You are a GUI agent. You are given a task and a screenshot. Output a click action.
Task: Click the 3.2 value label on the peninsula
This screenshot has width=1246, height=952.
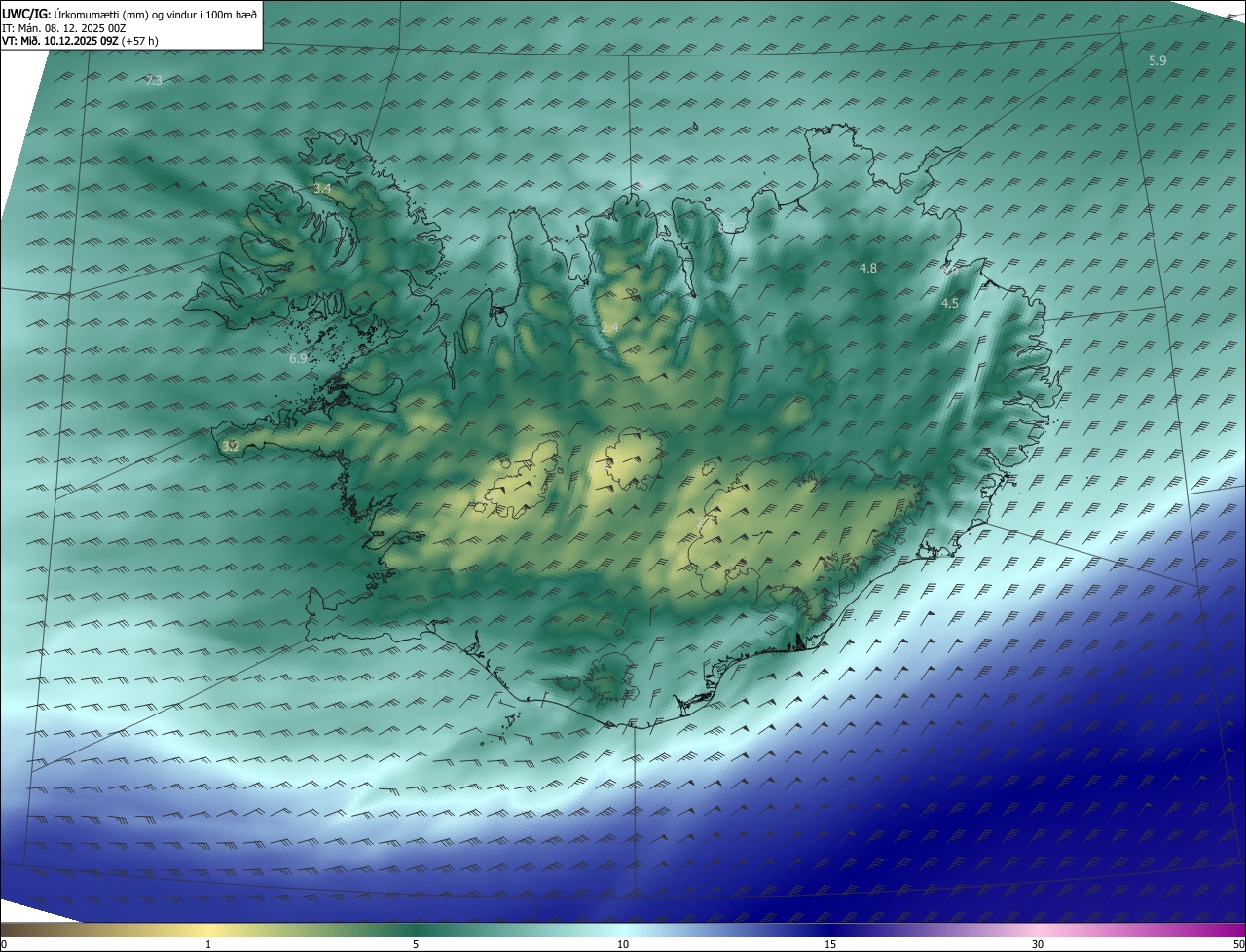(231, 447)
